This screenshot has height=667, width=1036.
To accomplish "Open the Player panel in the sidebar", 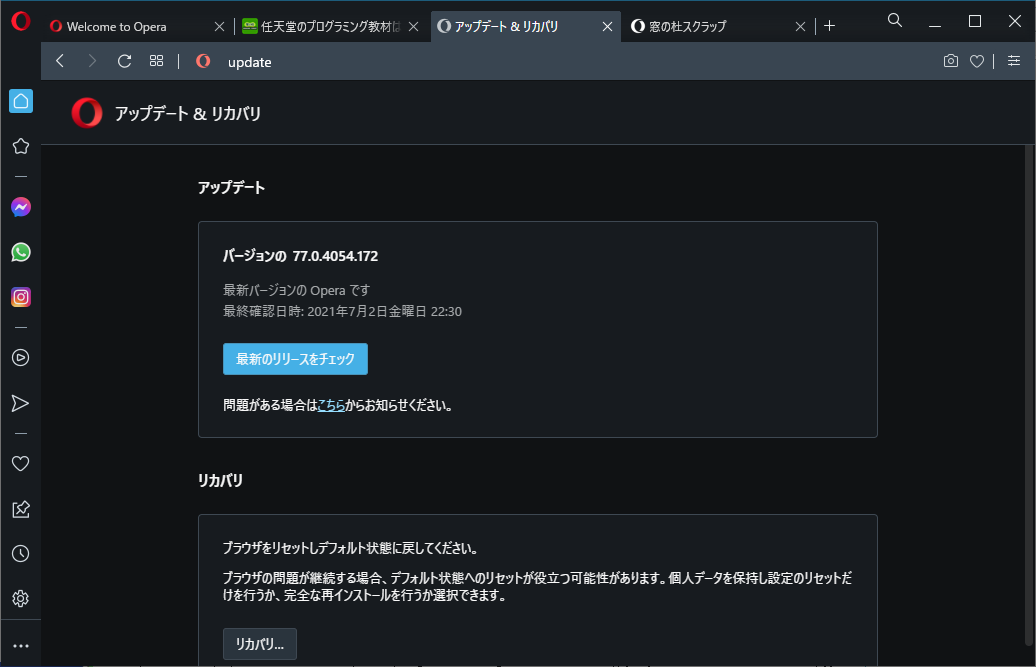I will [20, 357].
